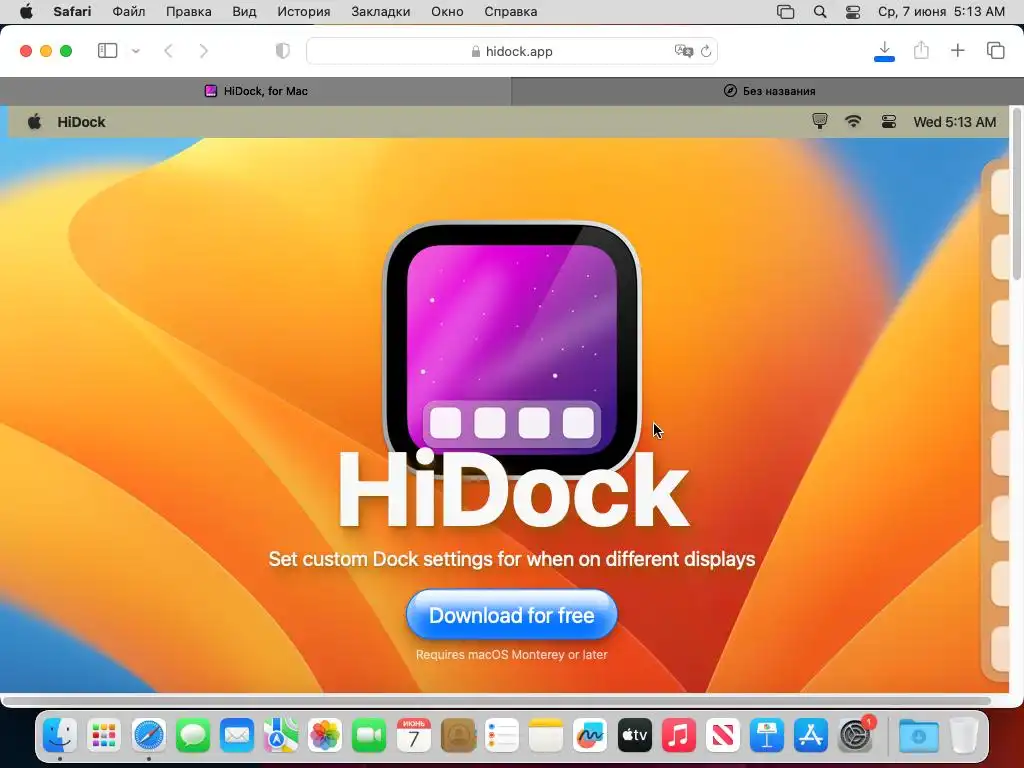Open System Settings from the Dock
This screenshot has width=1024, height=768.
tap(856, 736)
